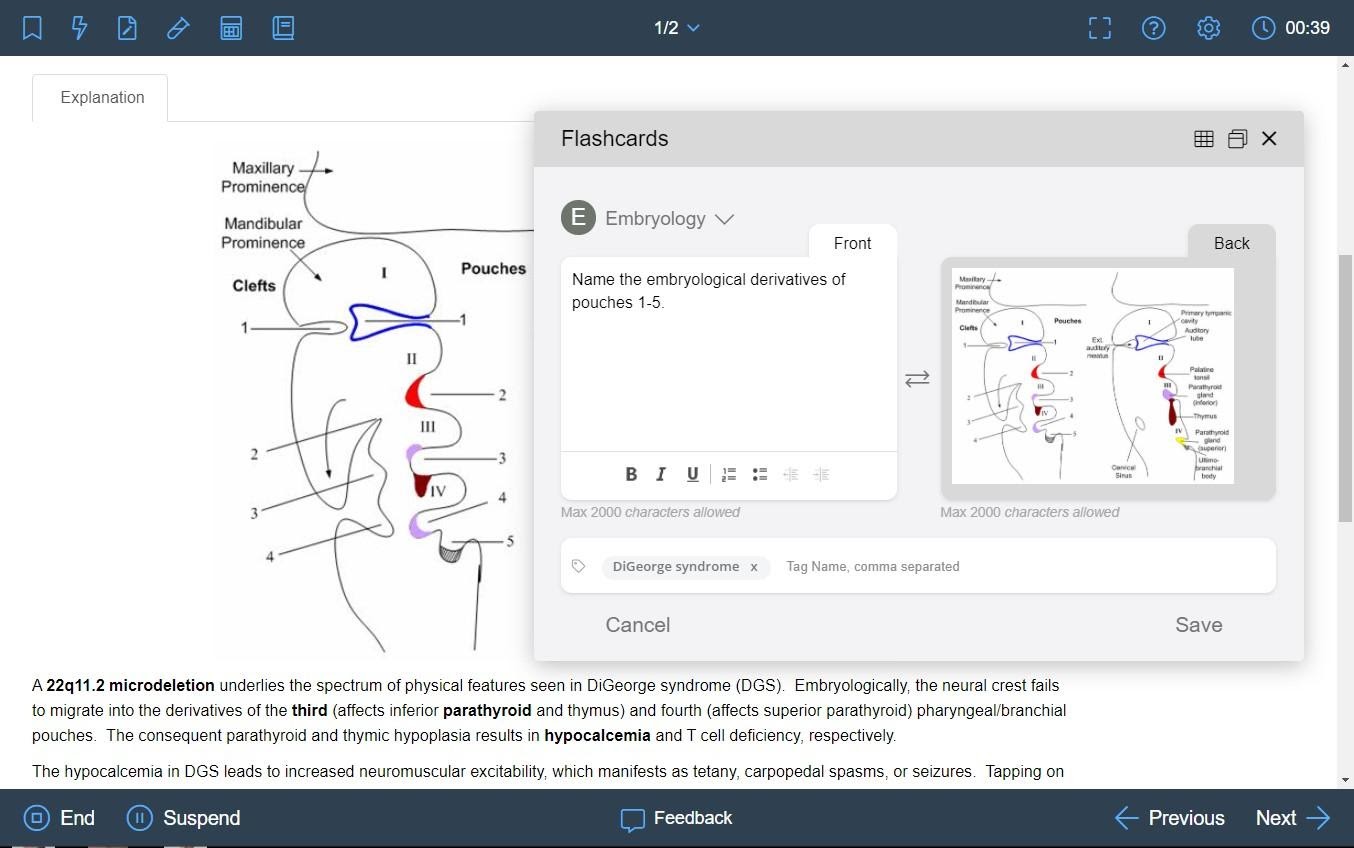Open the question navigator dropdown showing 1/2
1354x848 pixels.
coord(675,28)
